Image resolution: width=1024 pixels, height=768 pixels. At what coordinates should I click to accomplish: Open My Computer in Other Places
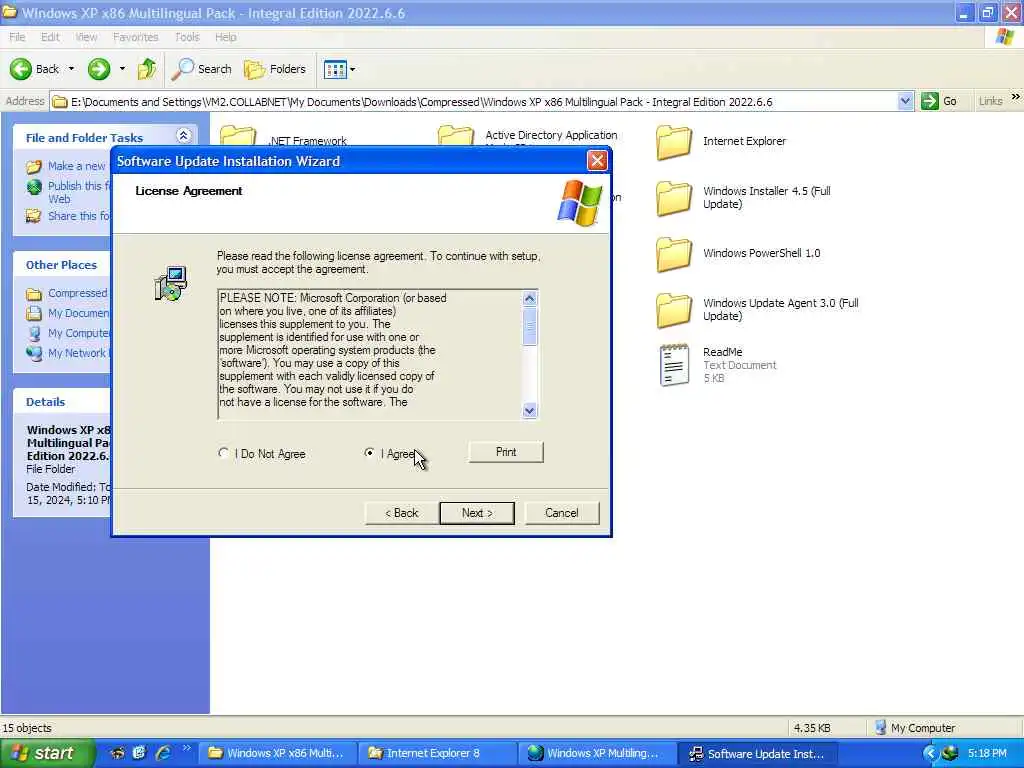[78, 333]
